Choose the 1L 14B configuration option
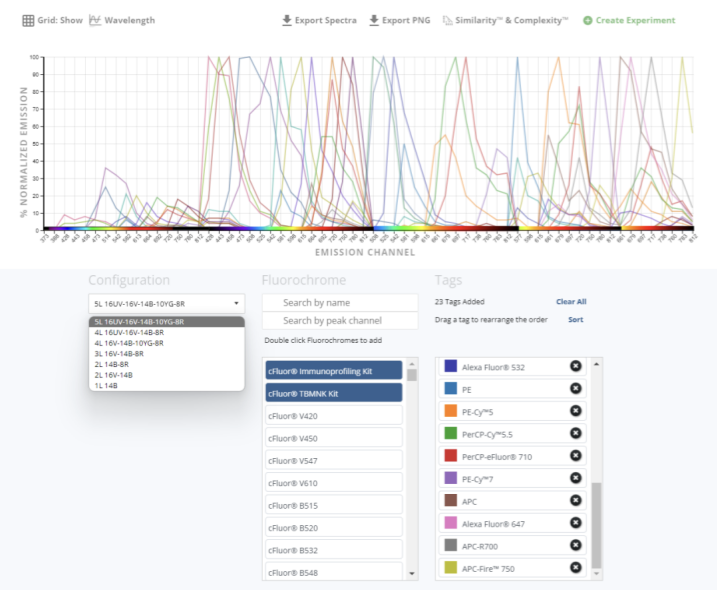This screenshot has width=717, height=590. click(x=106, y=386)
